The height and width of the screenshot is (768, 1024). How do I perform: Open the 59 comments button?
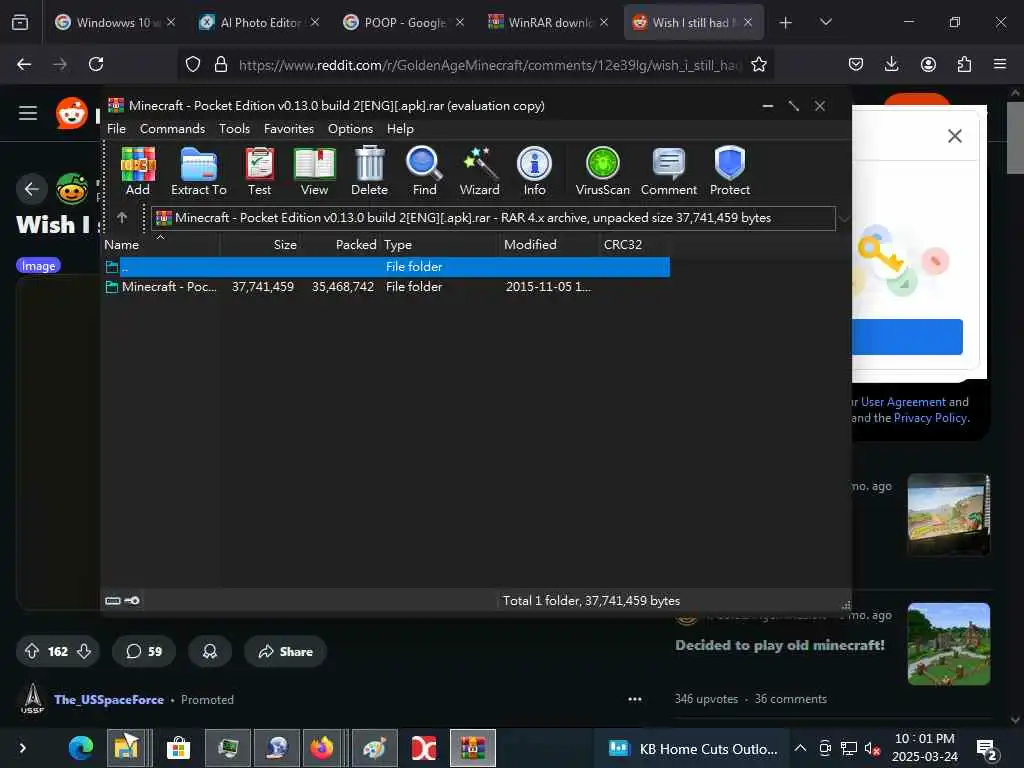[144, 651]
